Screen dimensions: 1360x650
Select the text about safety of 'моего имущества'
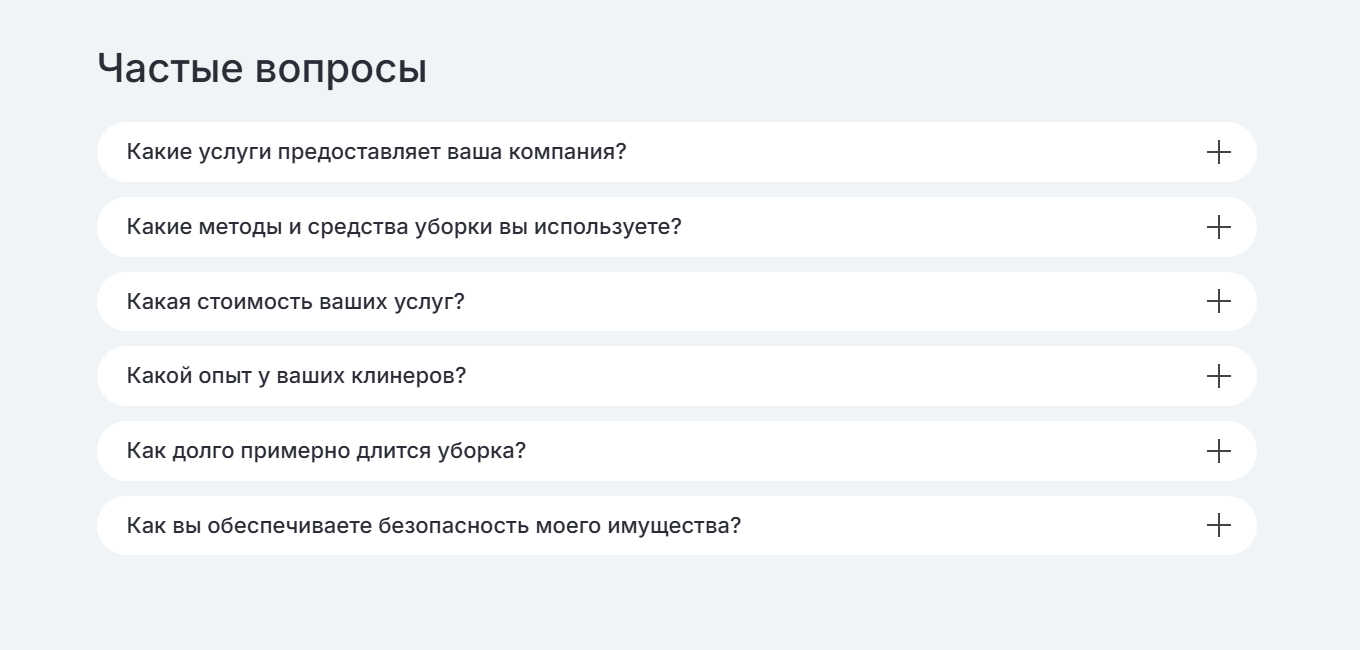click(x=434, y=525)
